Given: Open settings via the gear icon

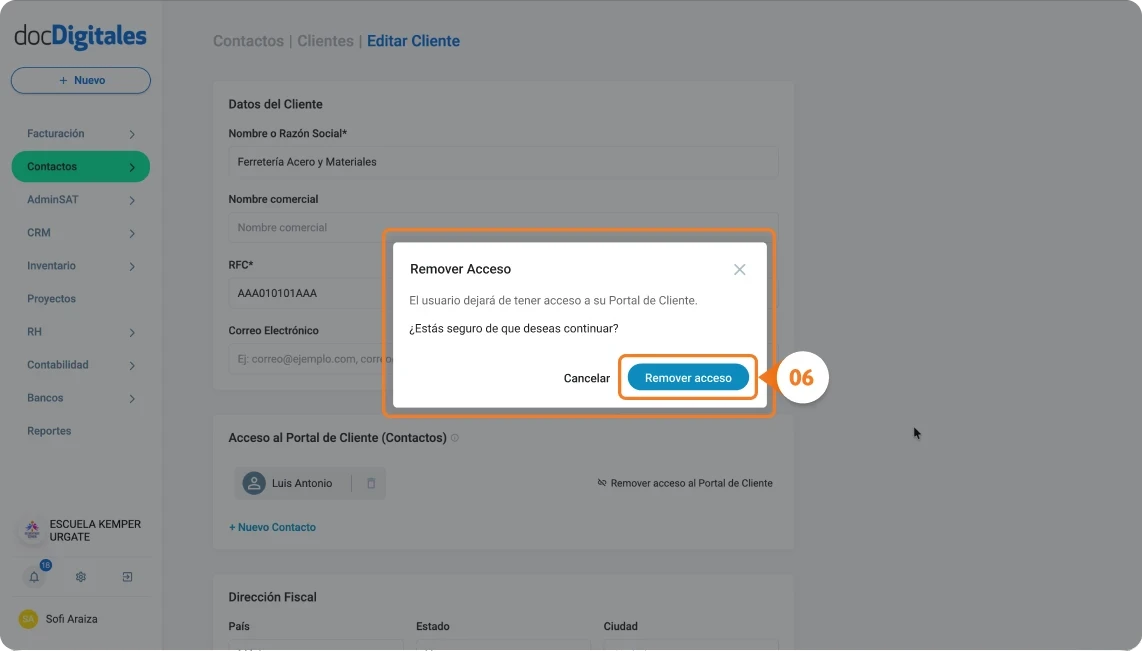Looking at the screenshot, I should pos(80,576).
